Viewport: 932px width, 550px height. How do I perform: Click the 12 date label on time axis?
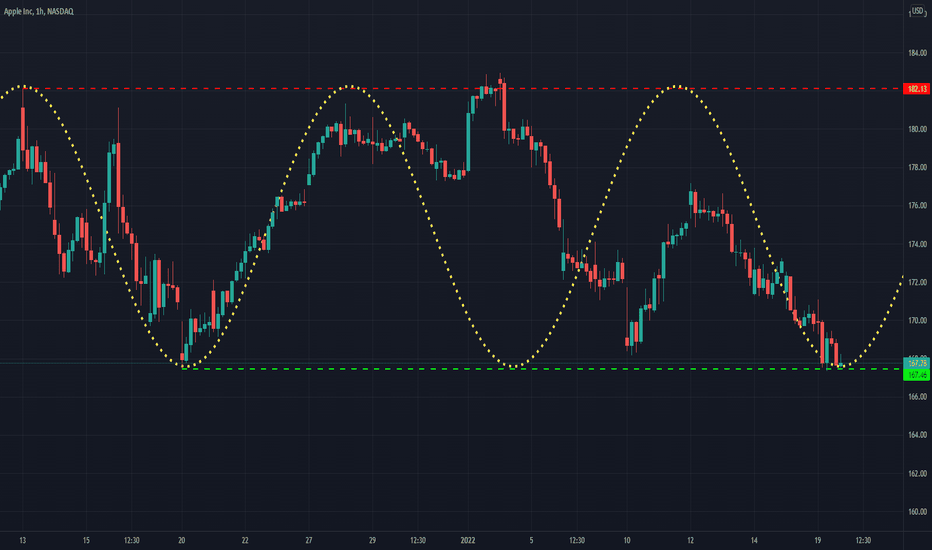[690, 540]
